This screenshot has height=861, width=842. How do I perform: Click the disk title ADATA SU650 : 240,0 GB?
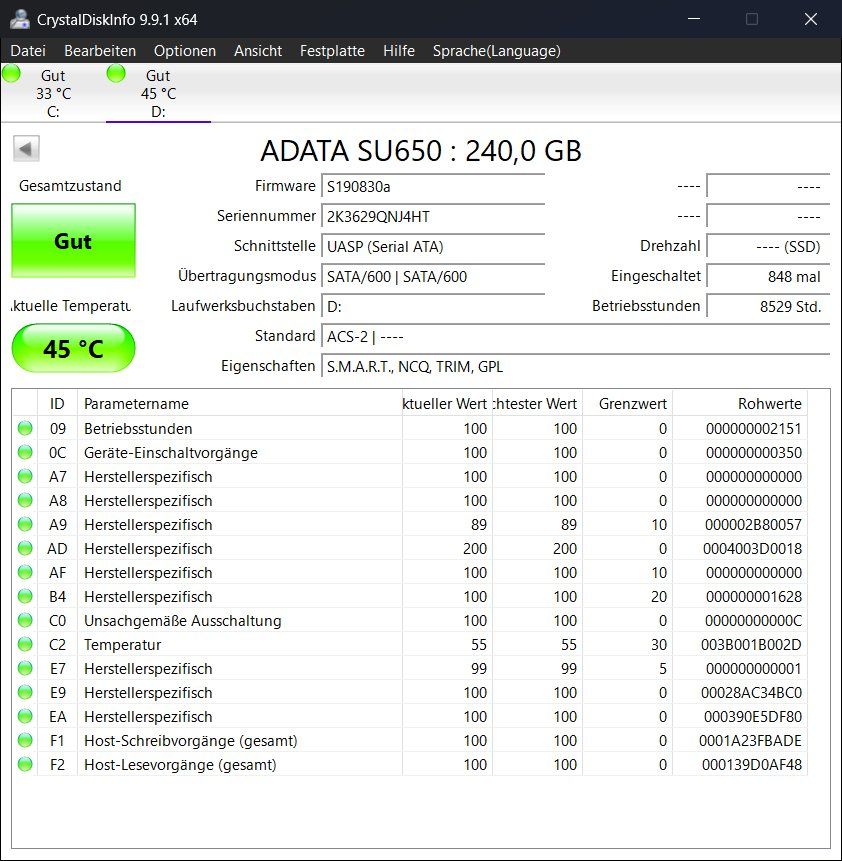tap(421, 150)
